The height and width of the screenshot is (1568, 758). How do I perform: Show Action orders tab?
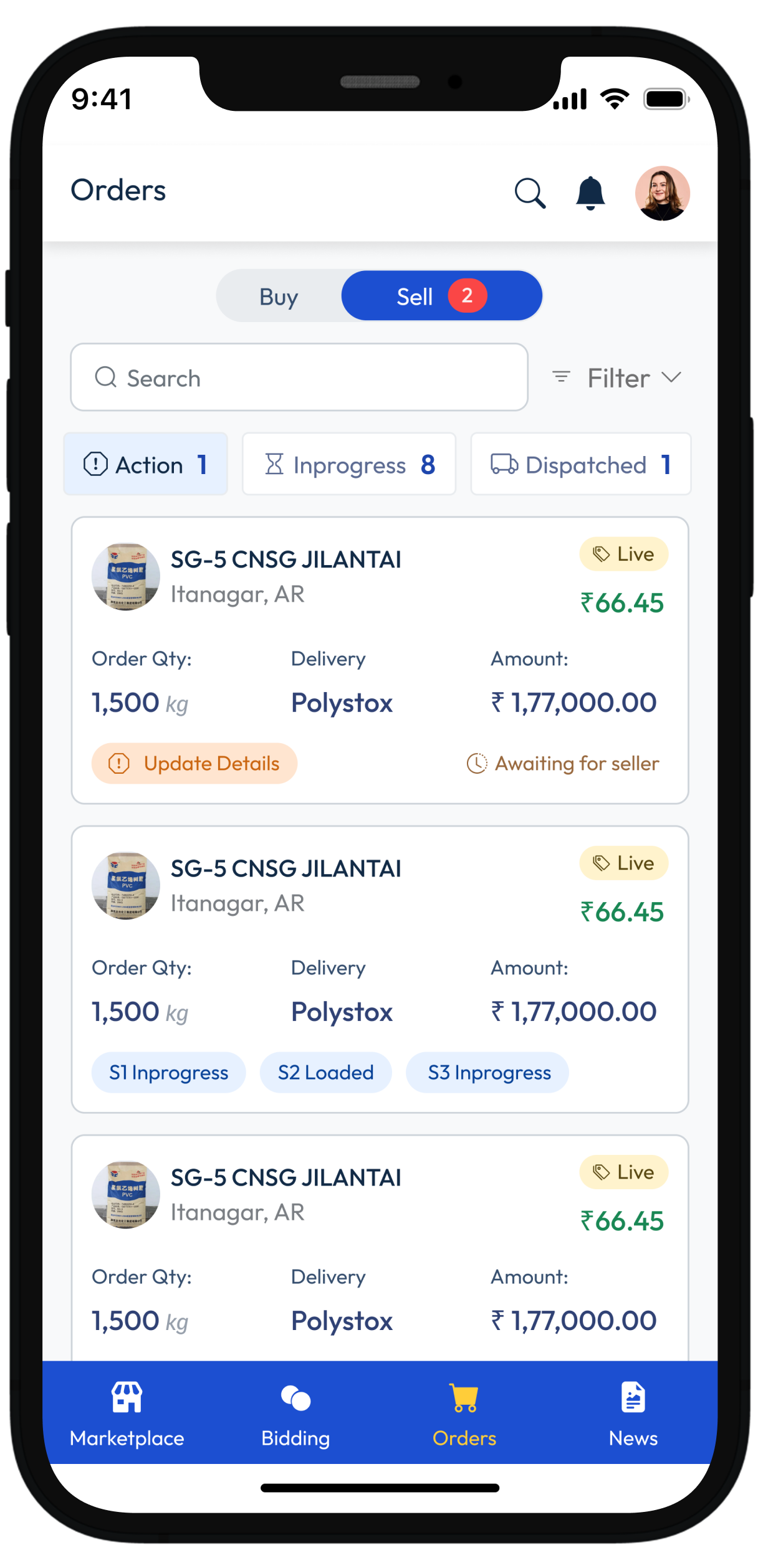146,465
